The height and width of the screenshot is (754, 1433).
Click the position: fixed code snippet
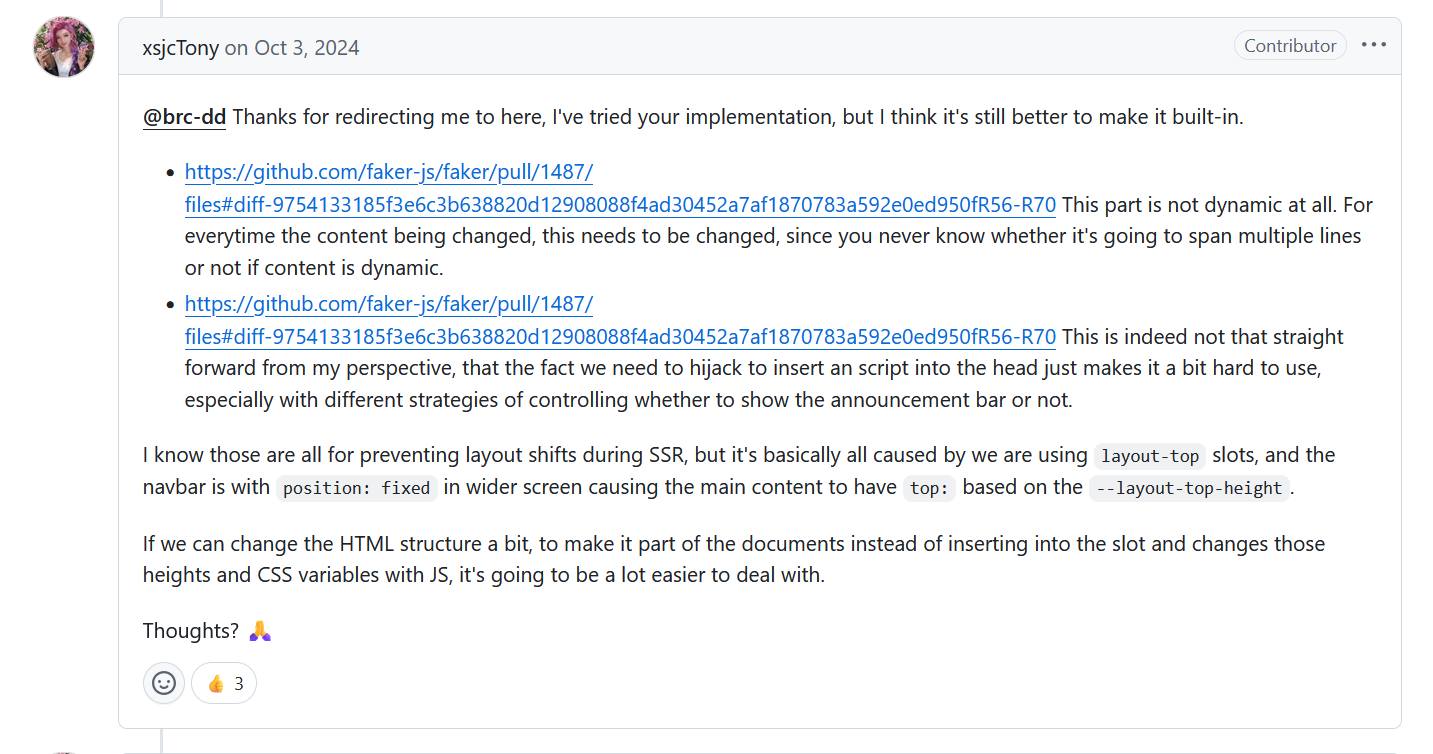tap(356, 488)
